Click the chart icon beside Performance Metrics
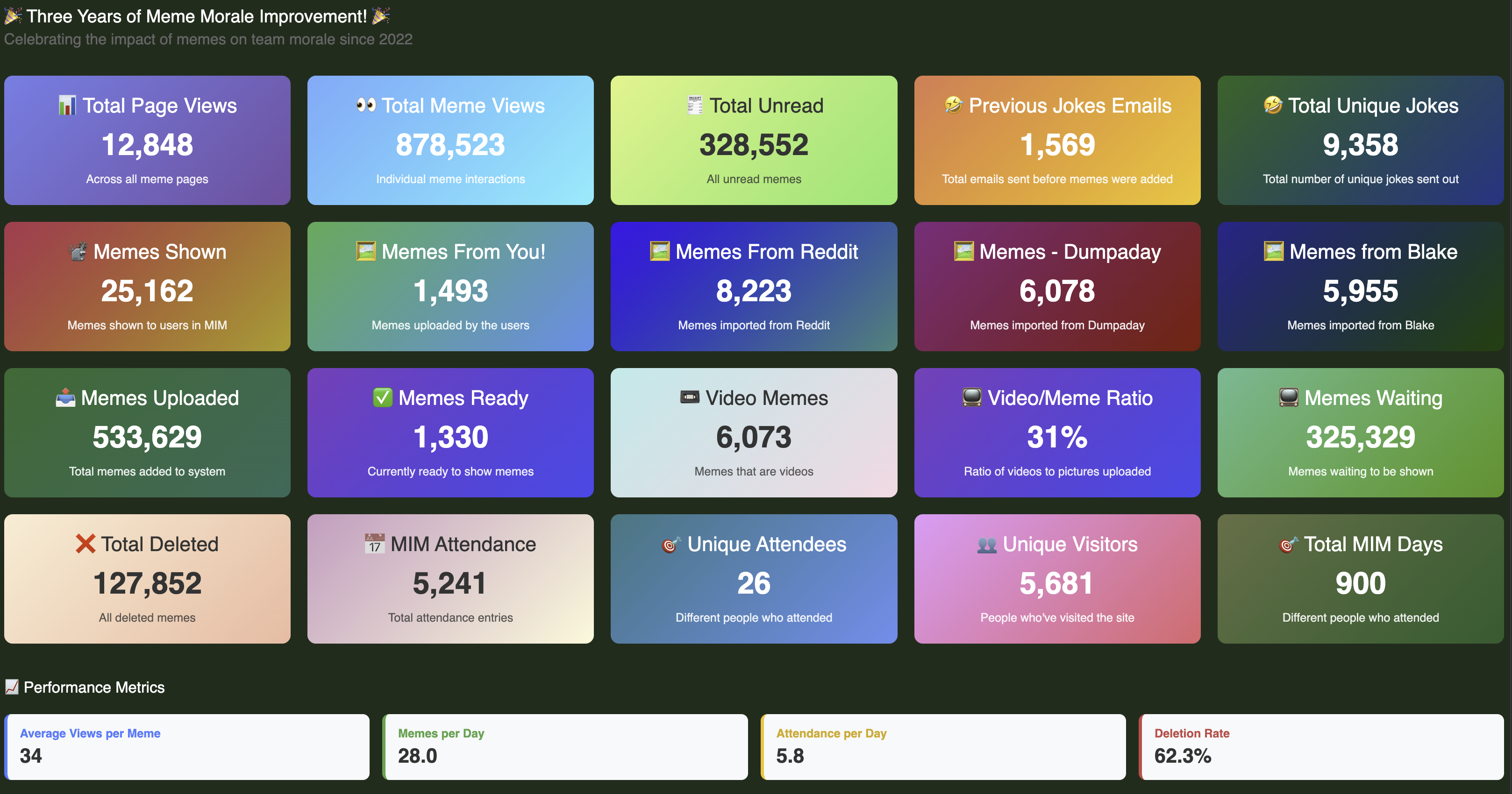 click(x=12, y=687)
